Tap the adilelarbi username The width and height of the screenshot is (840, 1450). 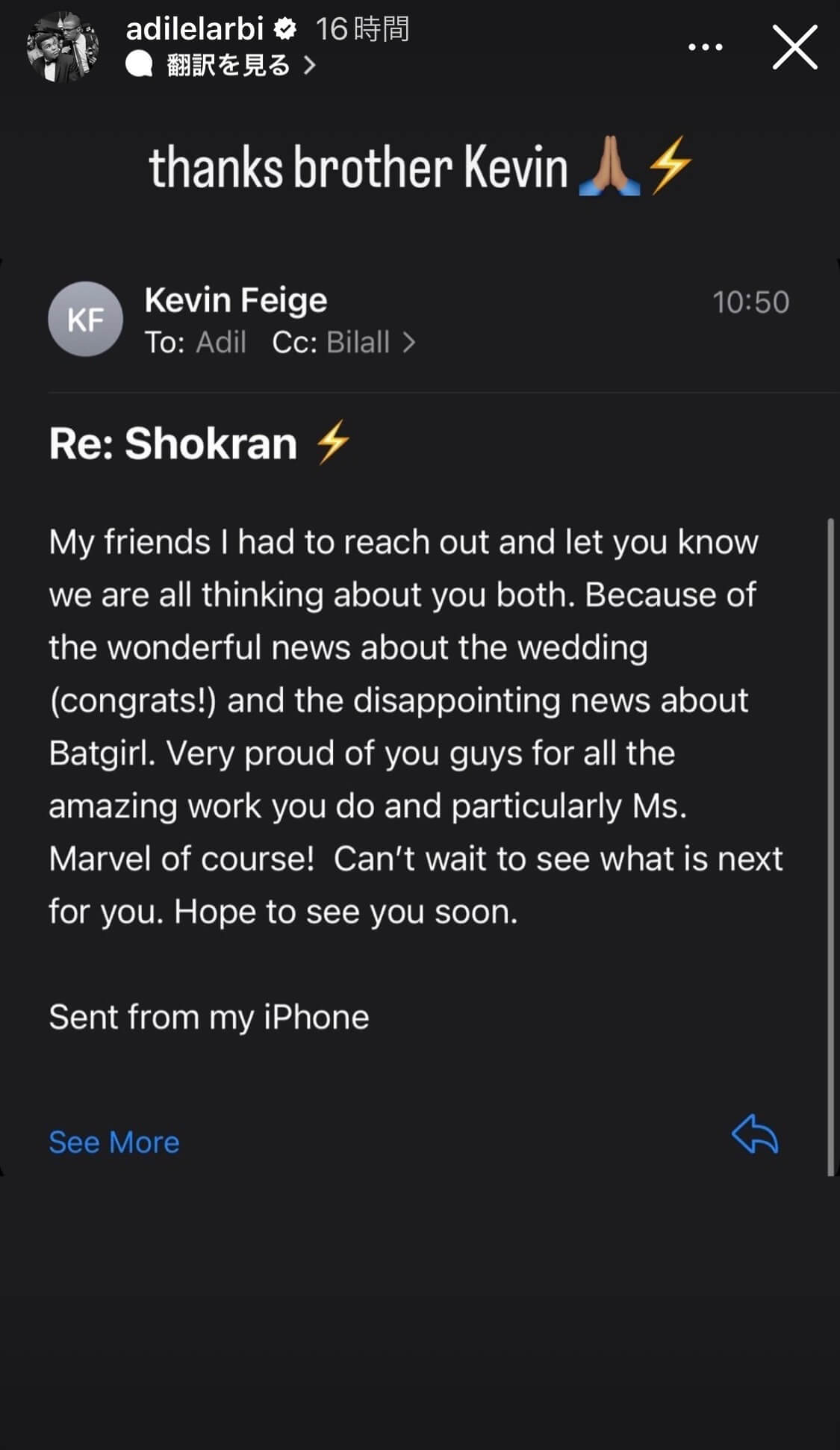click(x=195, y=29)
